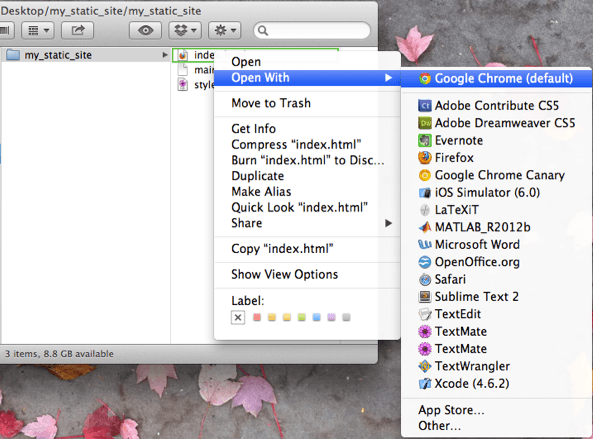
Task: Apply the green label color
Action: click(301, 317)
